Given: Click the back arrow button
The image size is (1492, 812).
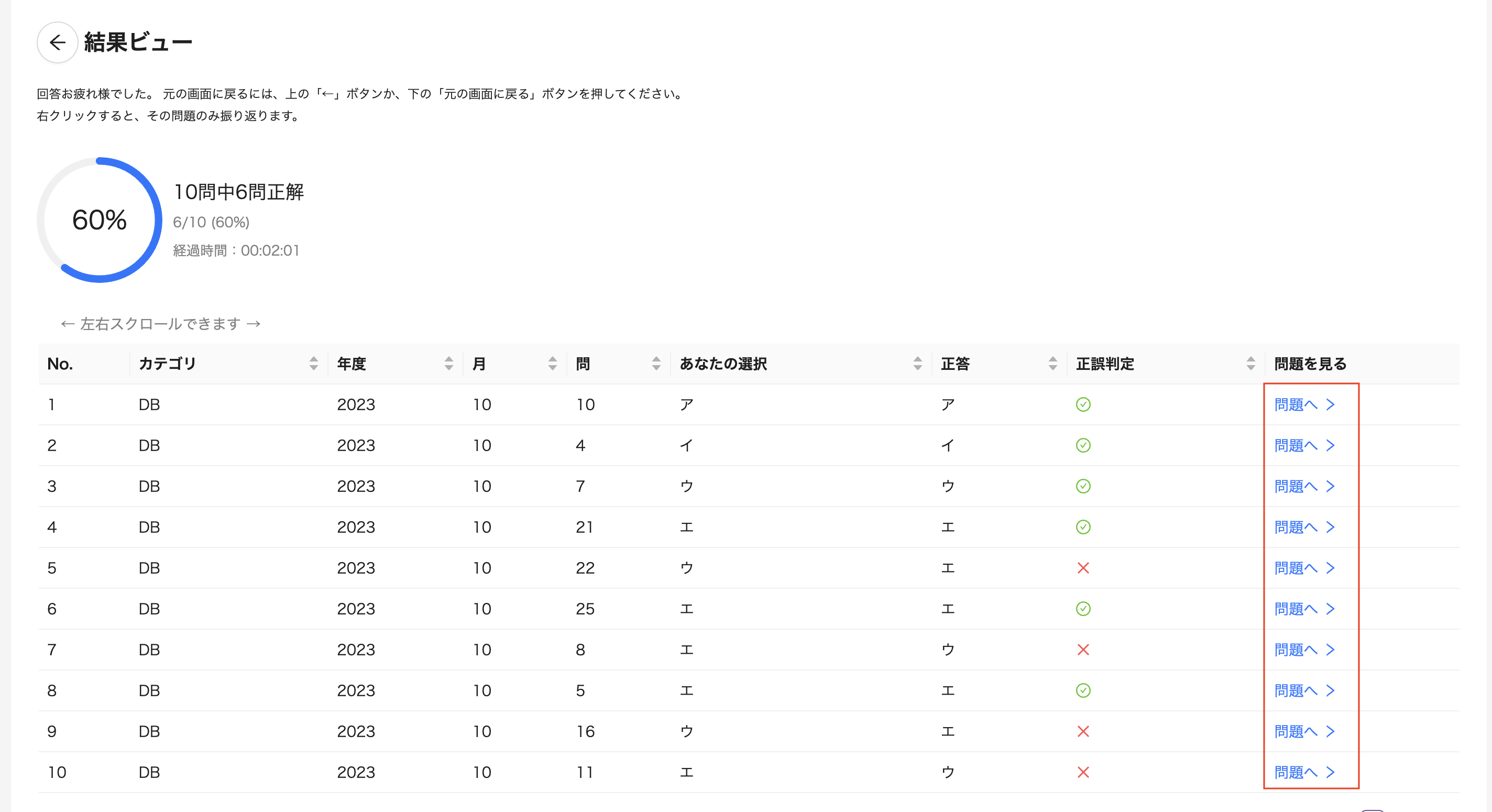Looking at the screenshot, I should coord(57,42).
